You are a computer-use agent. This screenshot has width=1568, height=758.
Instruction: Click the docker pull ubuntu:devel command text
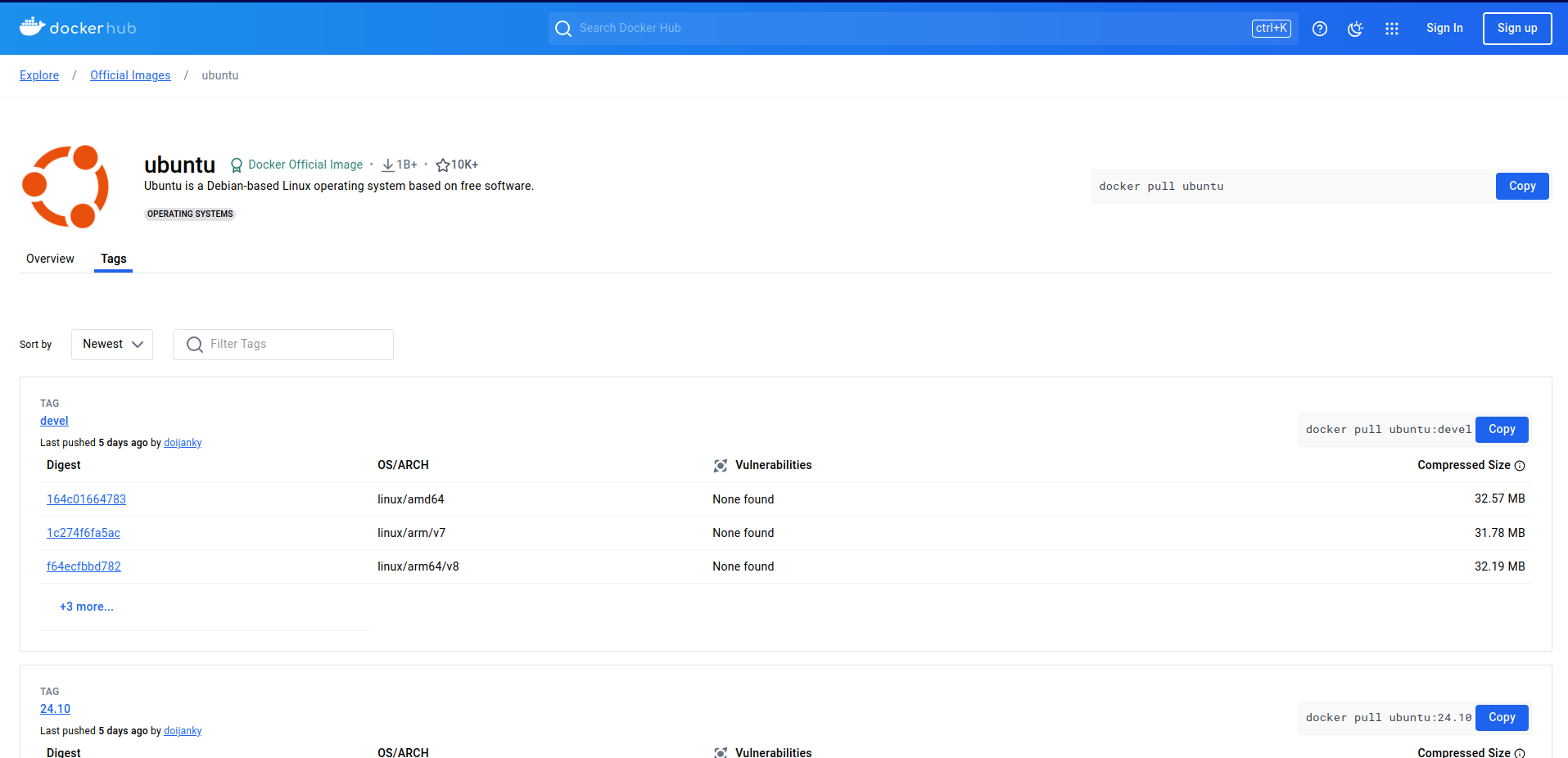(1388, 430)
